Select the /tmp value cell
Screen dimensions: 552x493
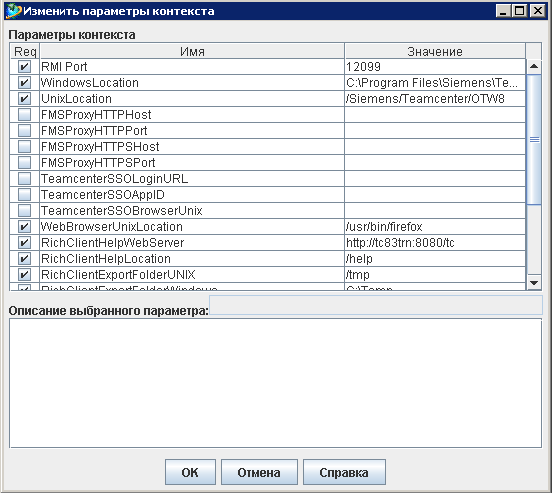point(435,274)
